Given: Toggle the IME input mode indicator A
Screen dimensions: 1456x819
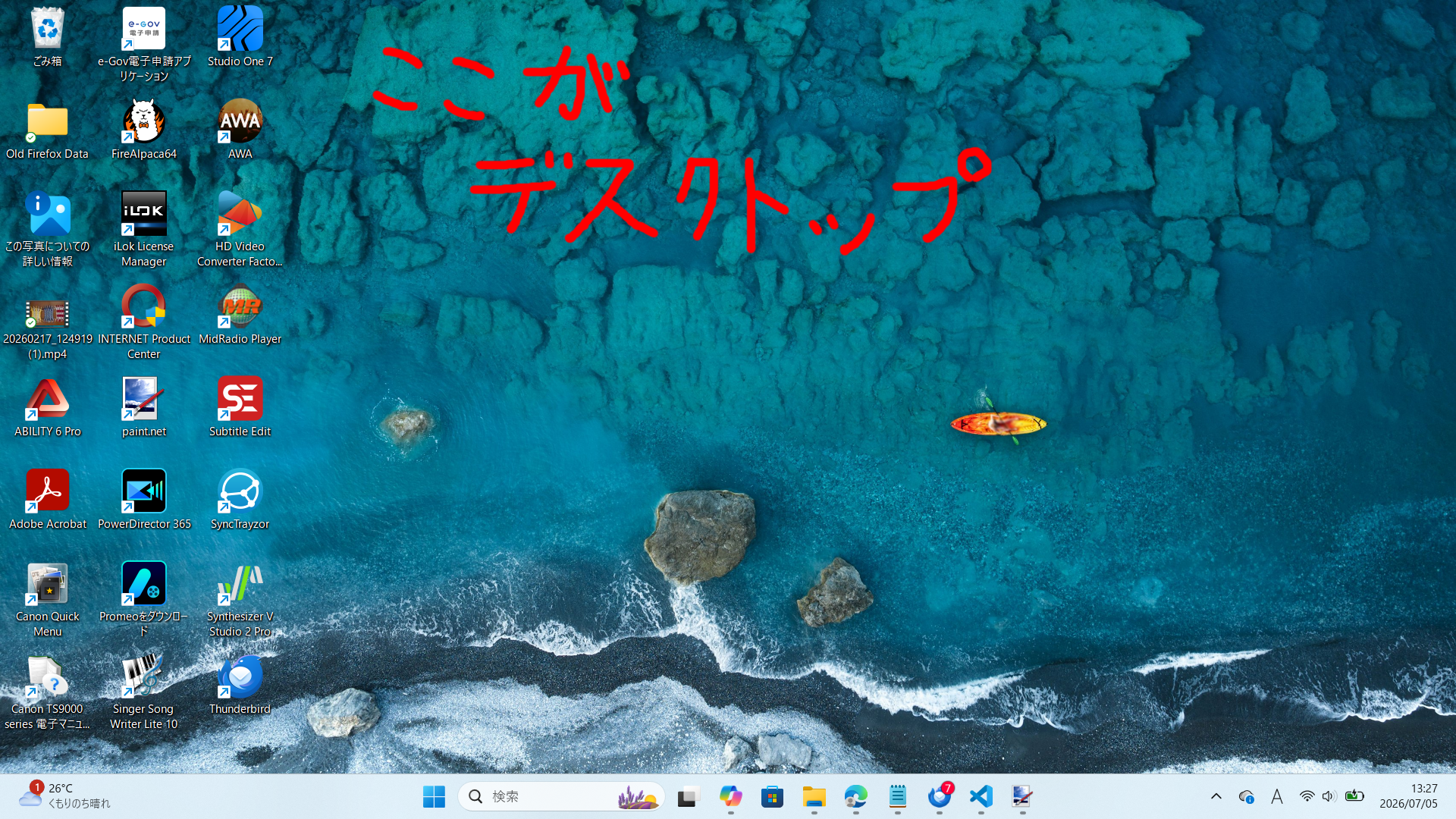Looking at the screenshot, I should tap(1277, 796).
